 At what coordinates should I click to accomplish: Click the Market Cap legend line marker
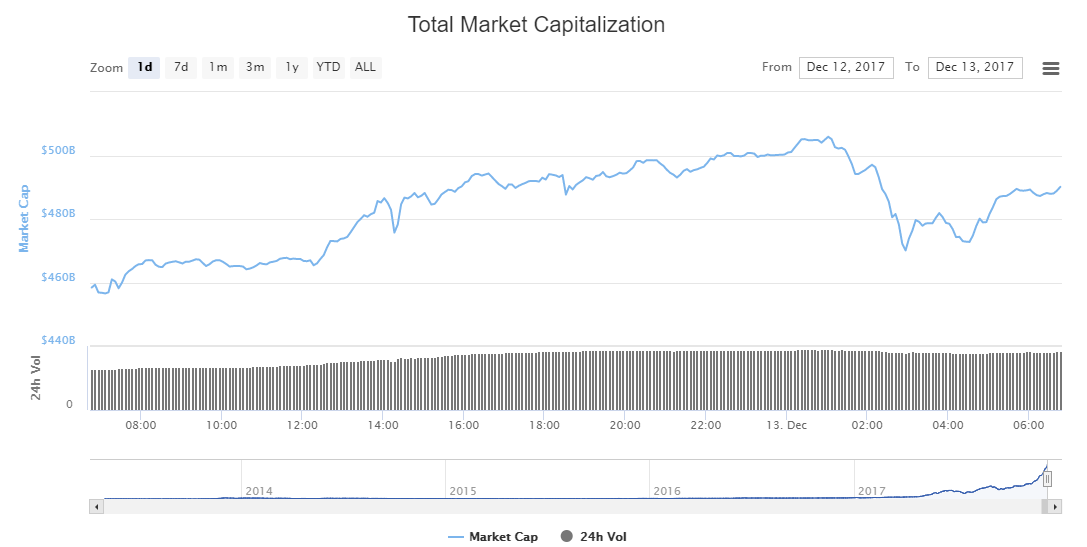point(456,537)
